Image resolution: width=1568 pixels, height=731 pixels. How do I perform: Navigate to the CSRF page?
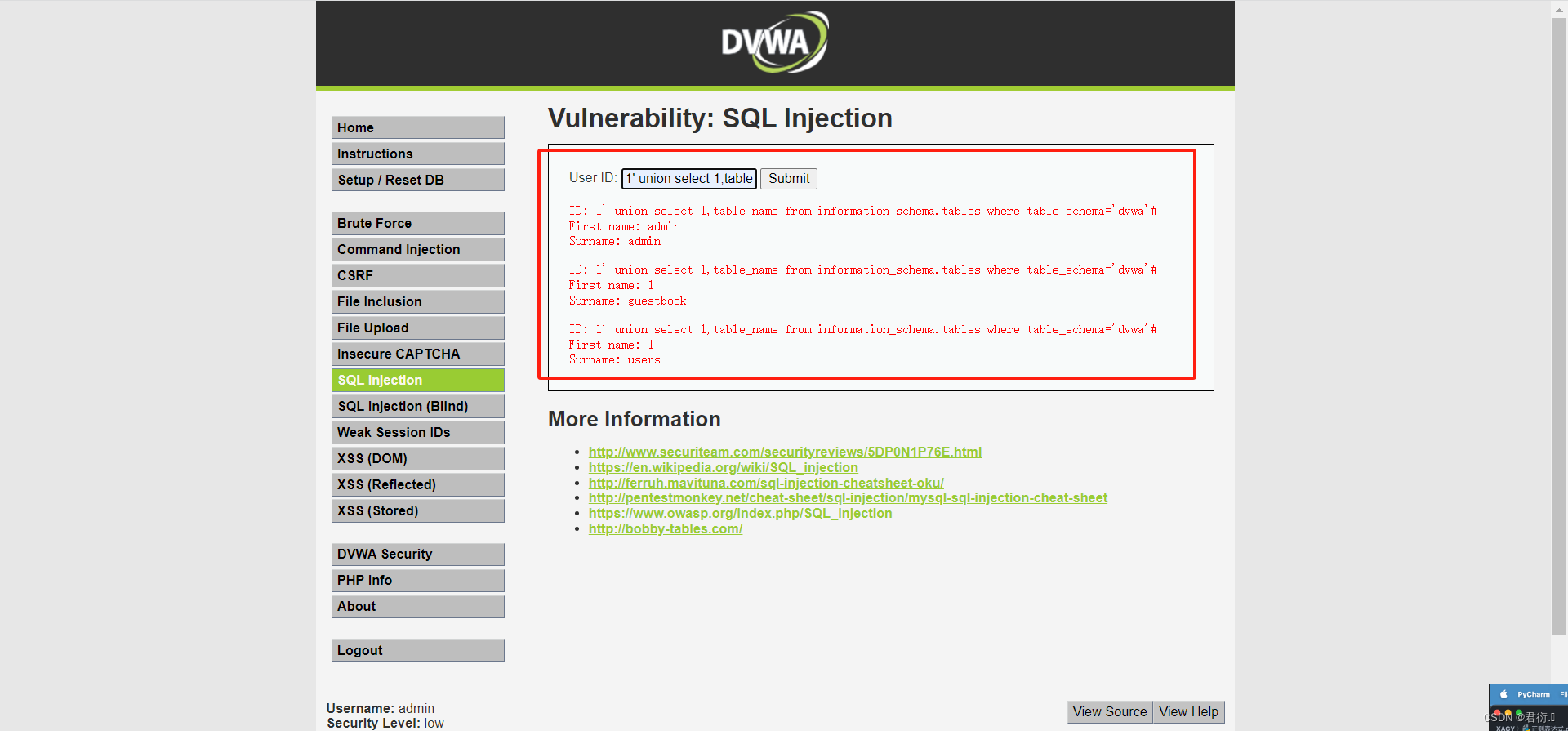(x=417, y=275)
